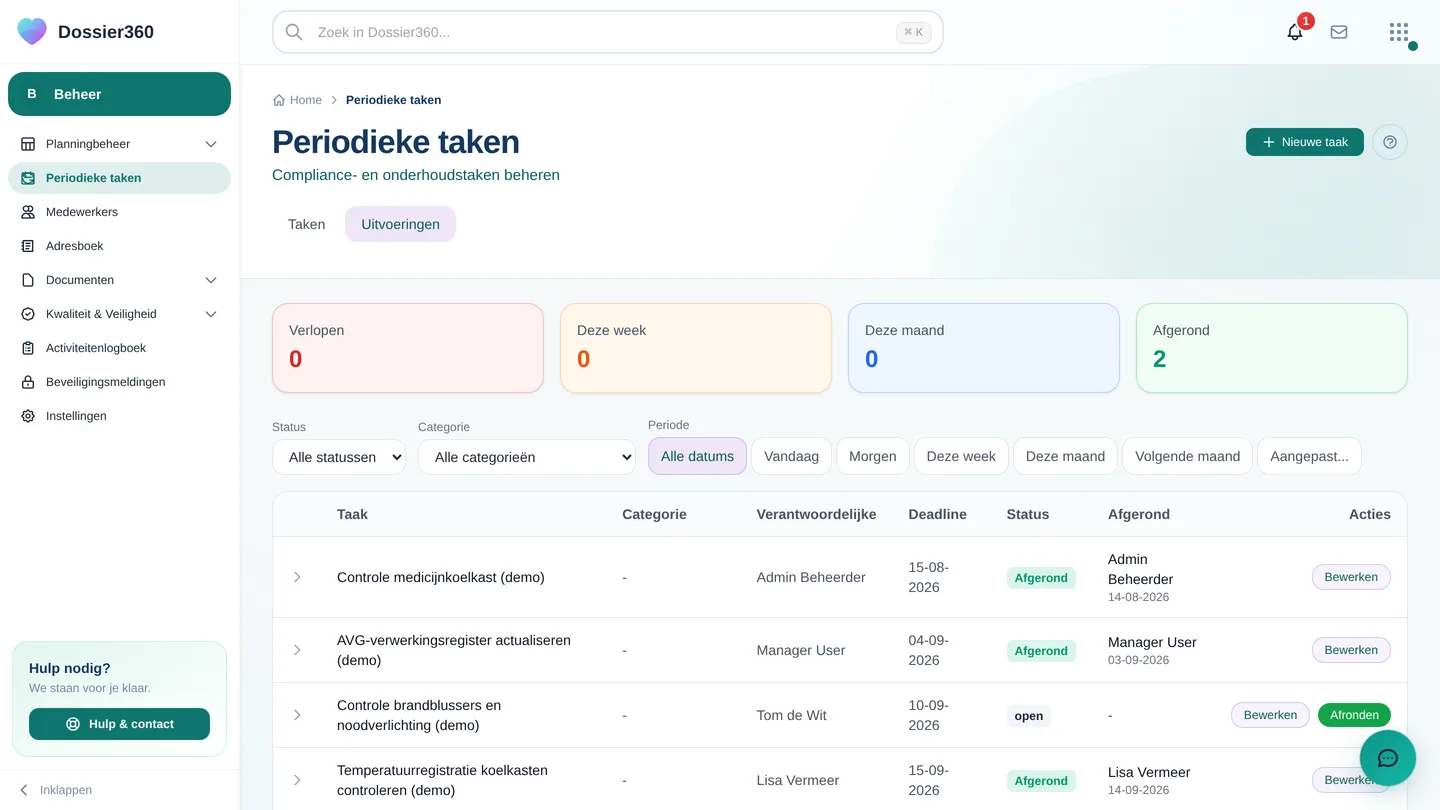Open the mail envelope icon
The height and width of the screenshot is (810, 1440).
(x=1339, y=32)
